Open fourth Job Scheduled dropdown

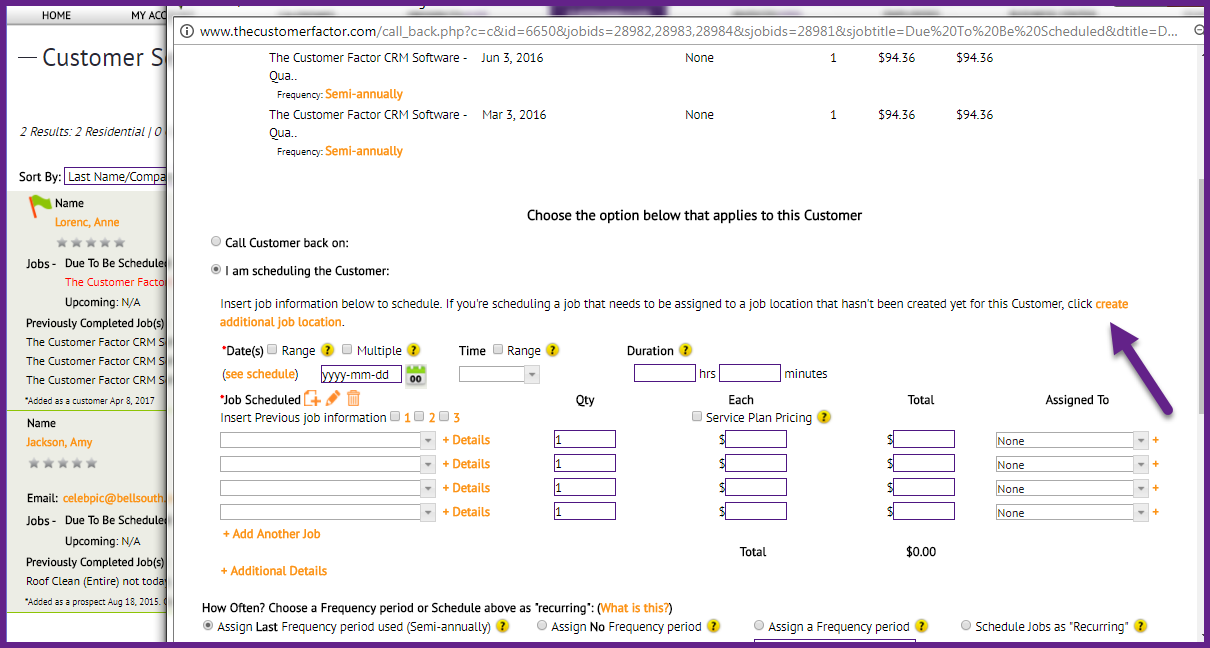(x=328, y=512)
